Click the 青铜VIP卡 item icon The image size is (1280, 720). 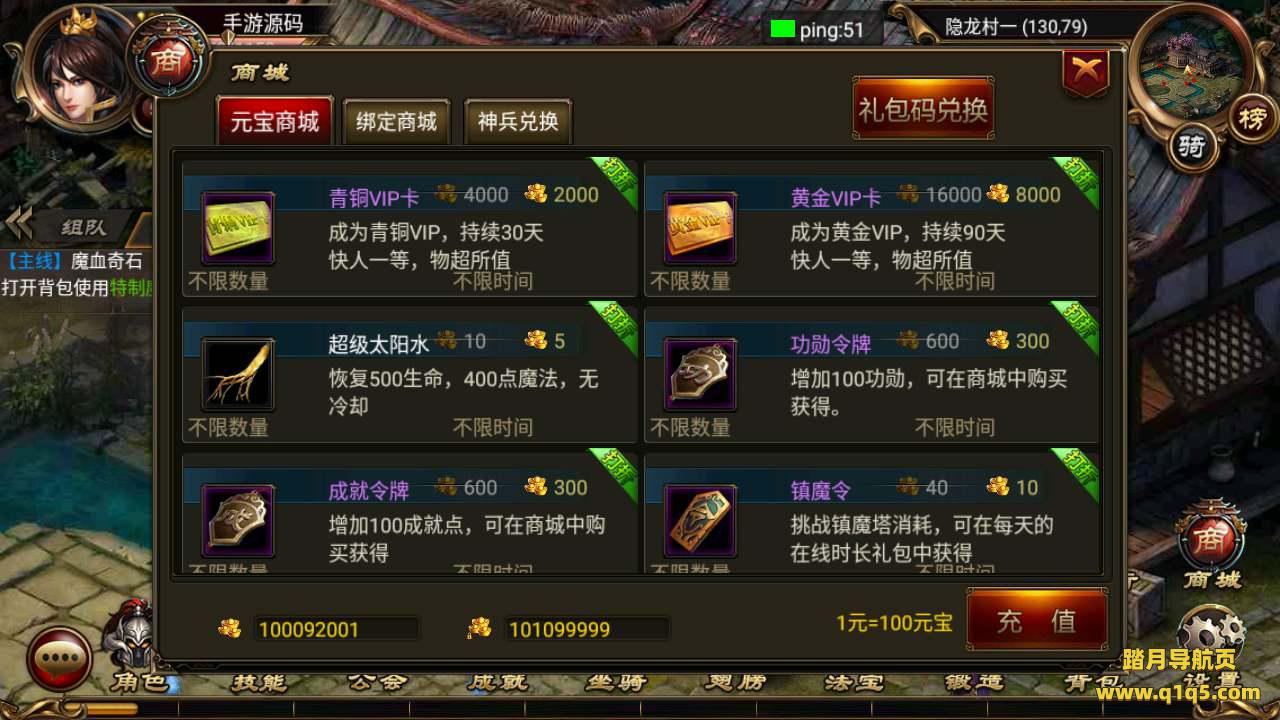238,228
